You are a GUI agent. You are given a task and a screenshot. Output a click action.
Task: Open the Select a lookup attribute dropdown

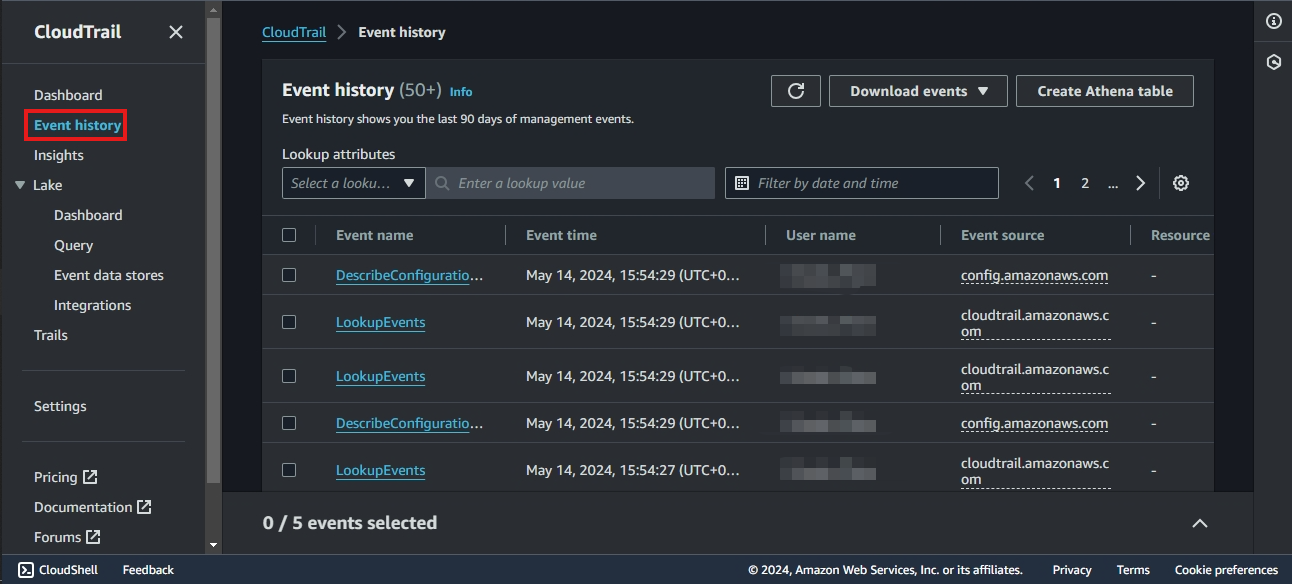354,183
